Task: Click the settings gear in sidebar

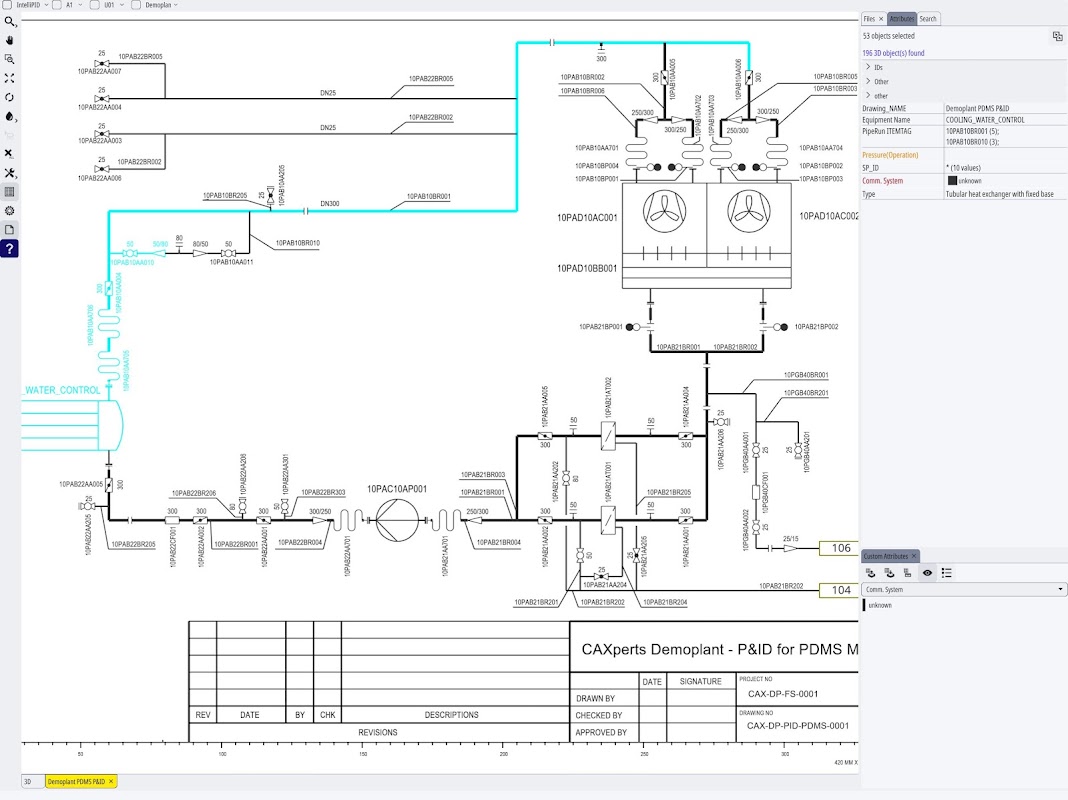Action: click(10, 211)
